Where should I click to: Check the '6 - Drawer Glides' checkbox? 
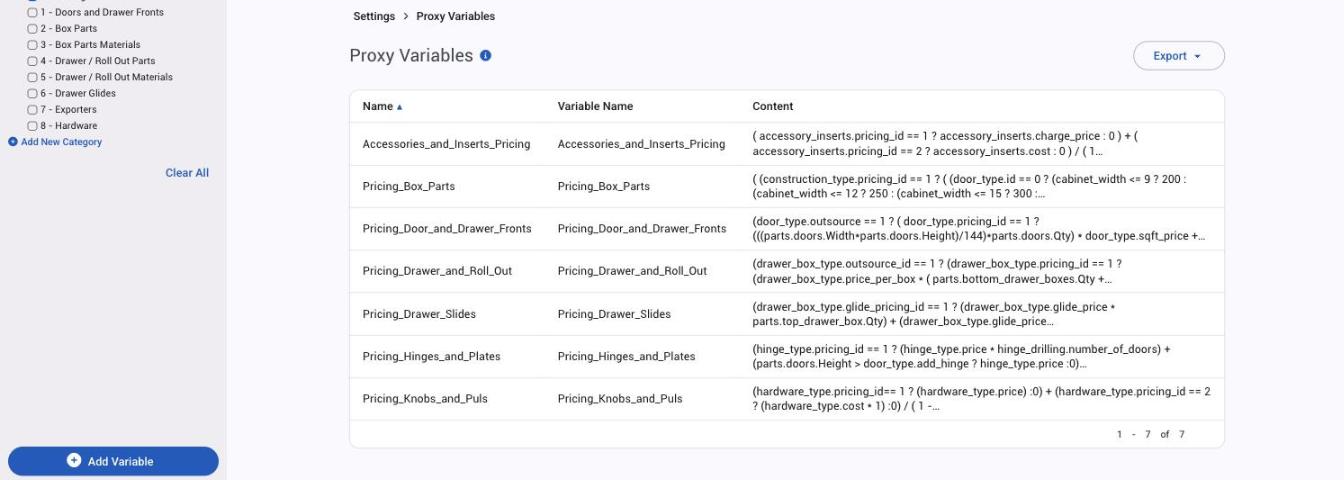[x=33, y=93]
